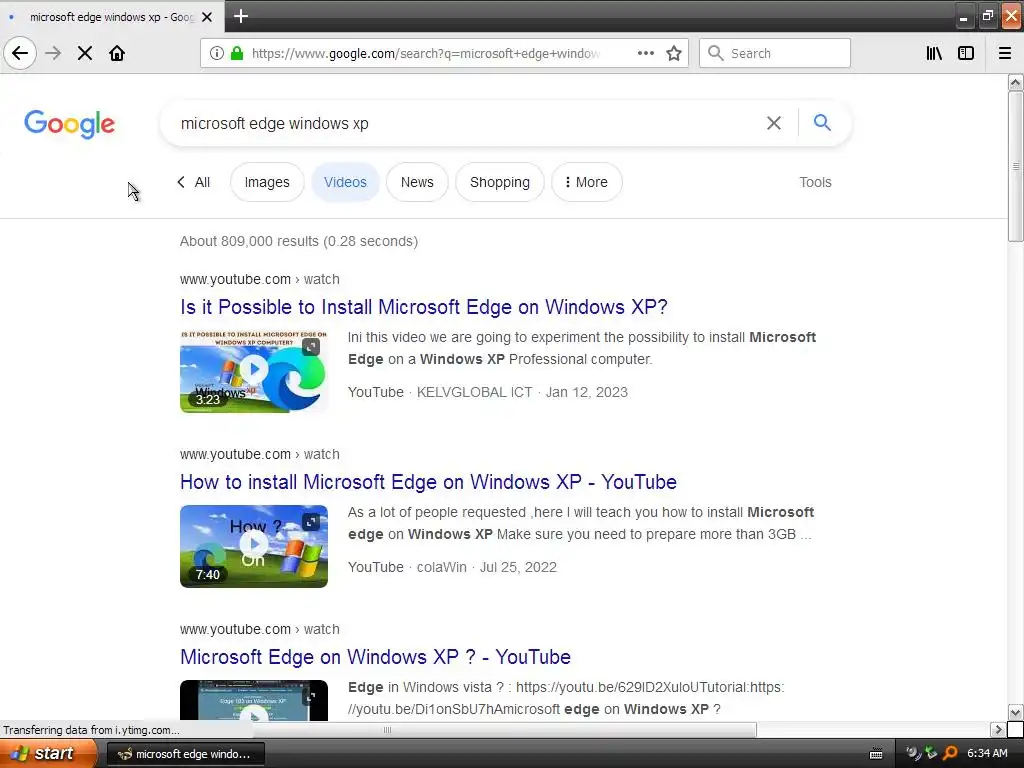Play the 3:23 video thumbnail

coord(254,370)
